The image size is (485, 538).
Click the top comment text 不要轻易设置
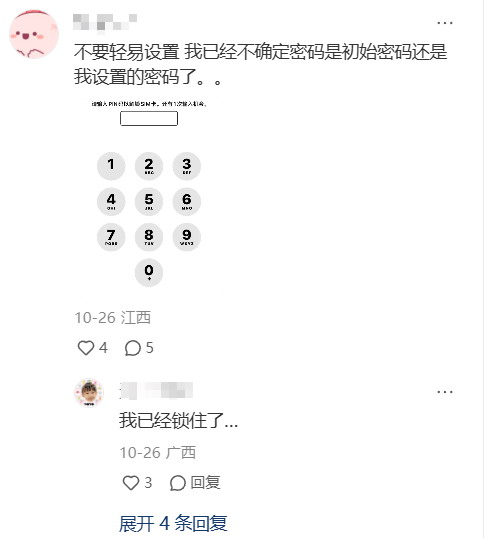(x=127, y=52)
